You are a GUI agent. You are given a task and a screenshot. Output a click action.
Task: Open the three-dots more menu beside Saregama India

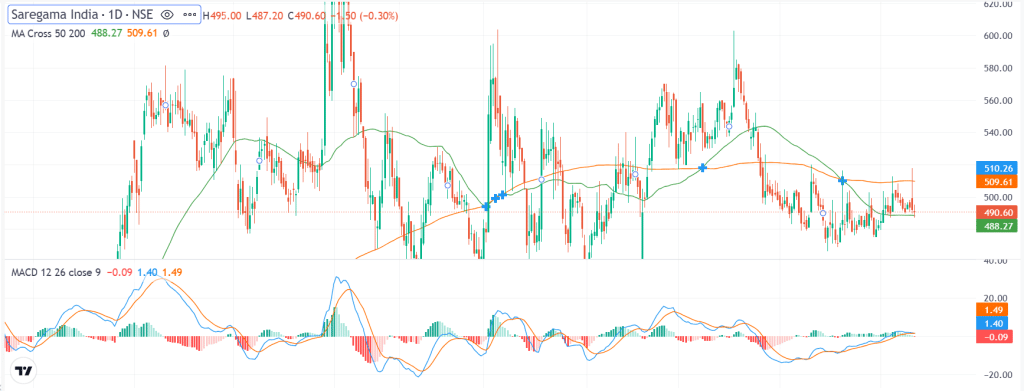pos(189,14)
